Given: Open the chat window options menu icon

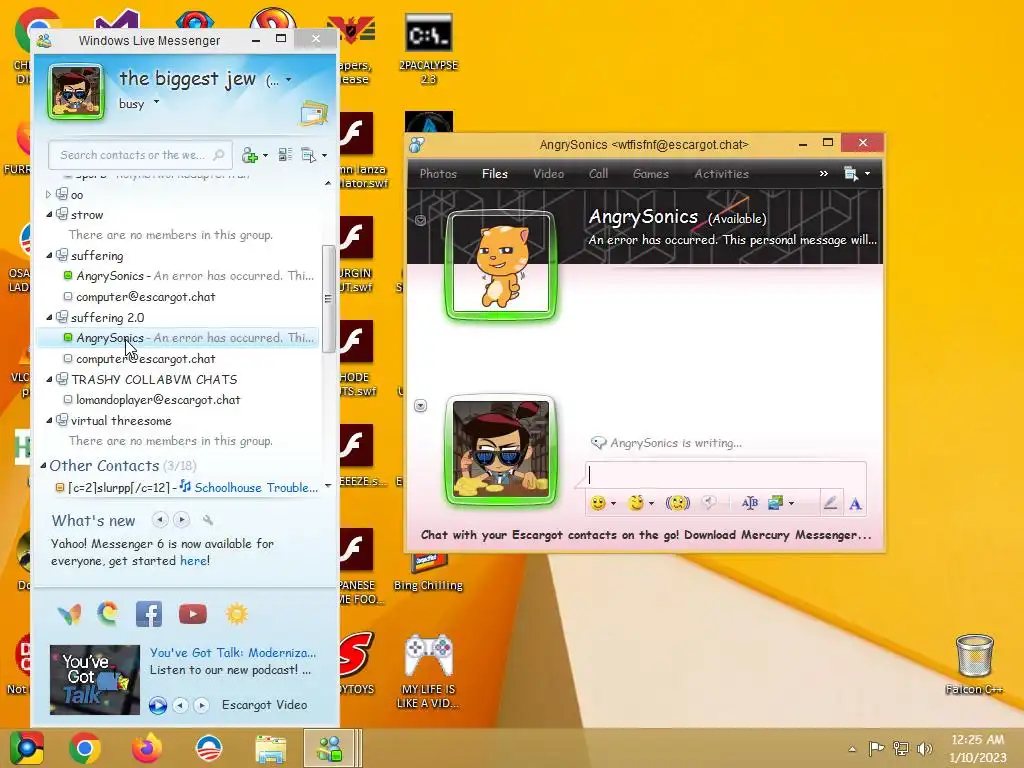Looking at the screenshot, I should (850, 174).
